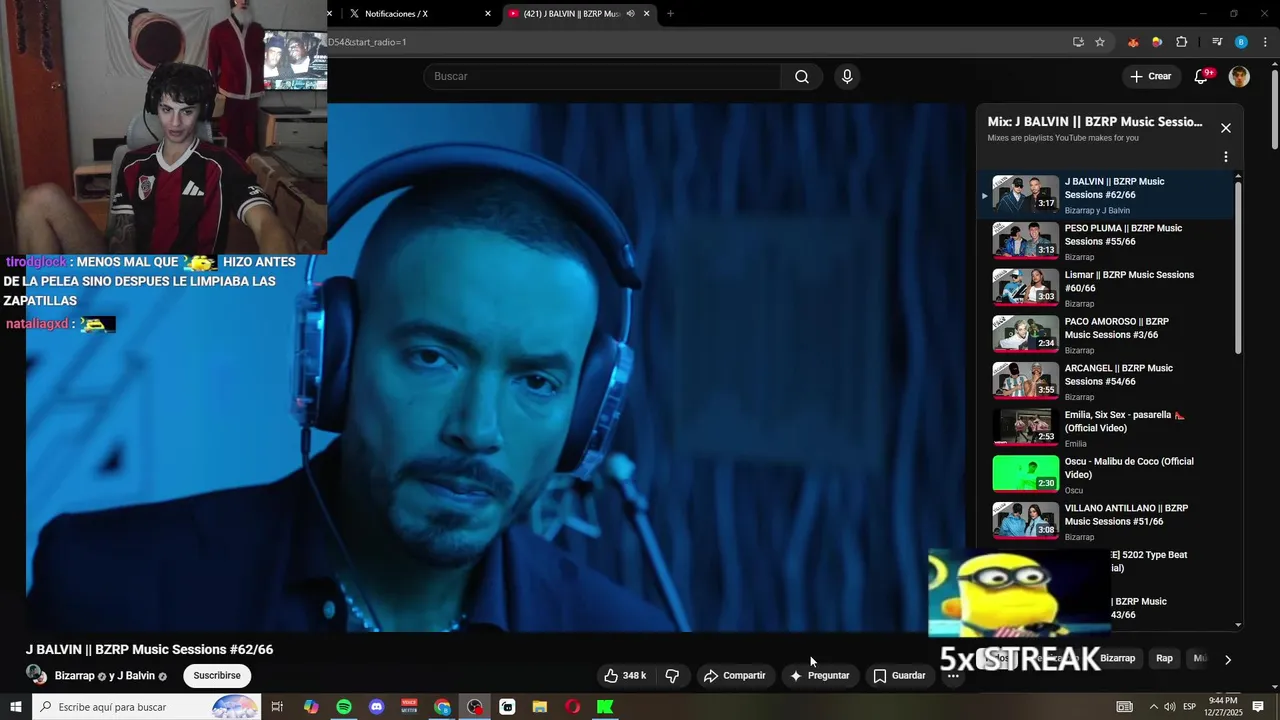This screenshot has height=720, width=1280.
Task: Show hidden system tray icons
Action: tap(1153, 707)
